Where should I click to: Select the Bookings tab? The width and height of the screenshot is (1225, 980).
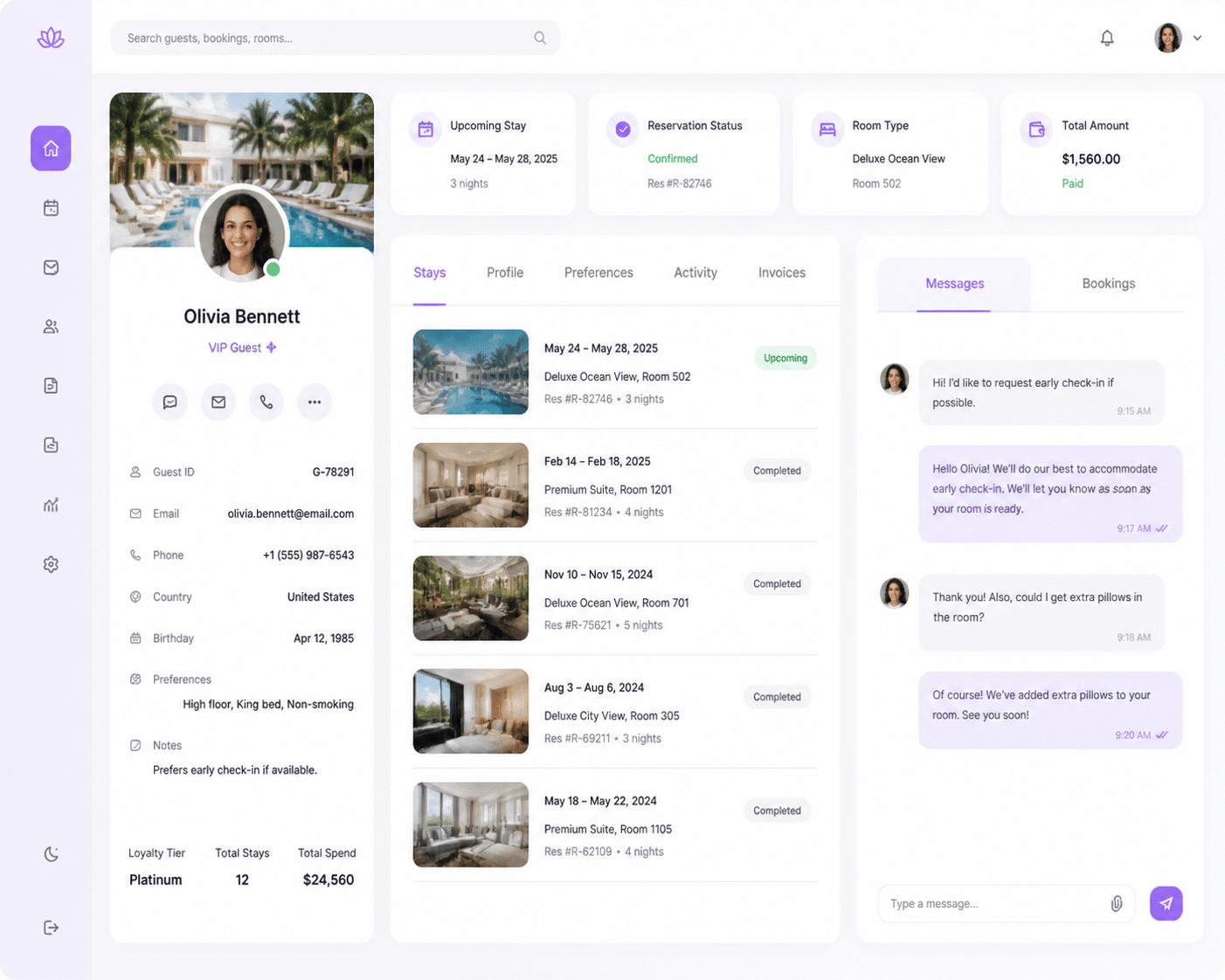(x=1108, y=284)
